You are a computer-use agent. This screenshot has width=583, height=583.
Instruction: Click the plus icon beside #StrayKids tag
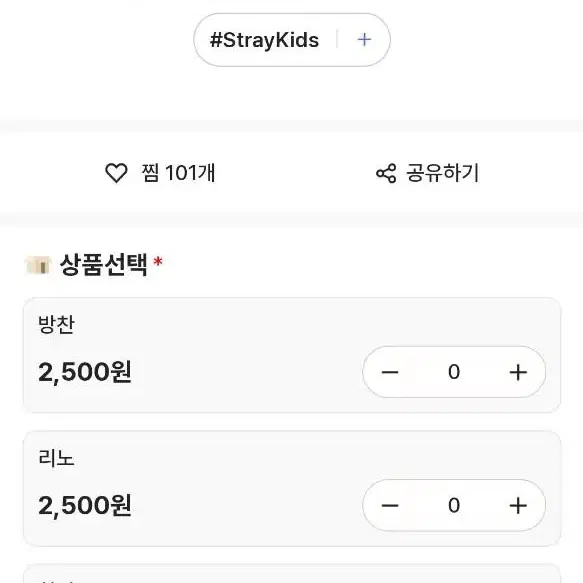[x=364, y=39]
